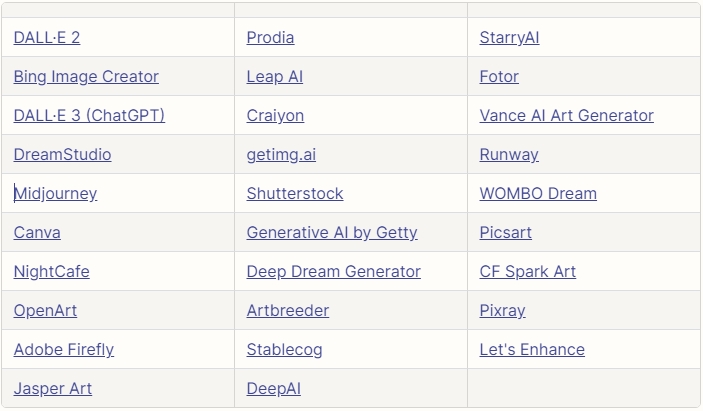Click the Jasper Art link
This screenshot has height=411, width=703.
coord(52,389)
